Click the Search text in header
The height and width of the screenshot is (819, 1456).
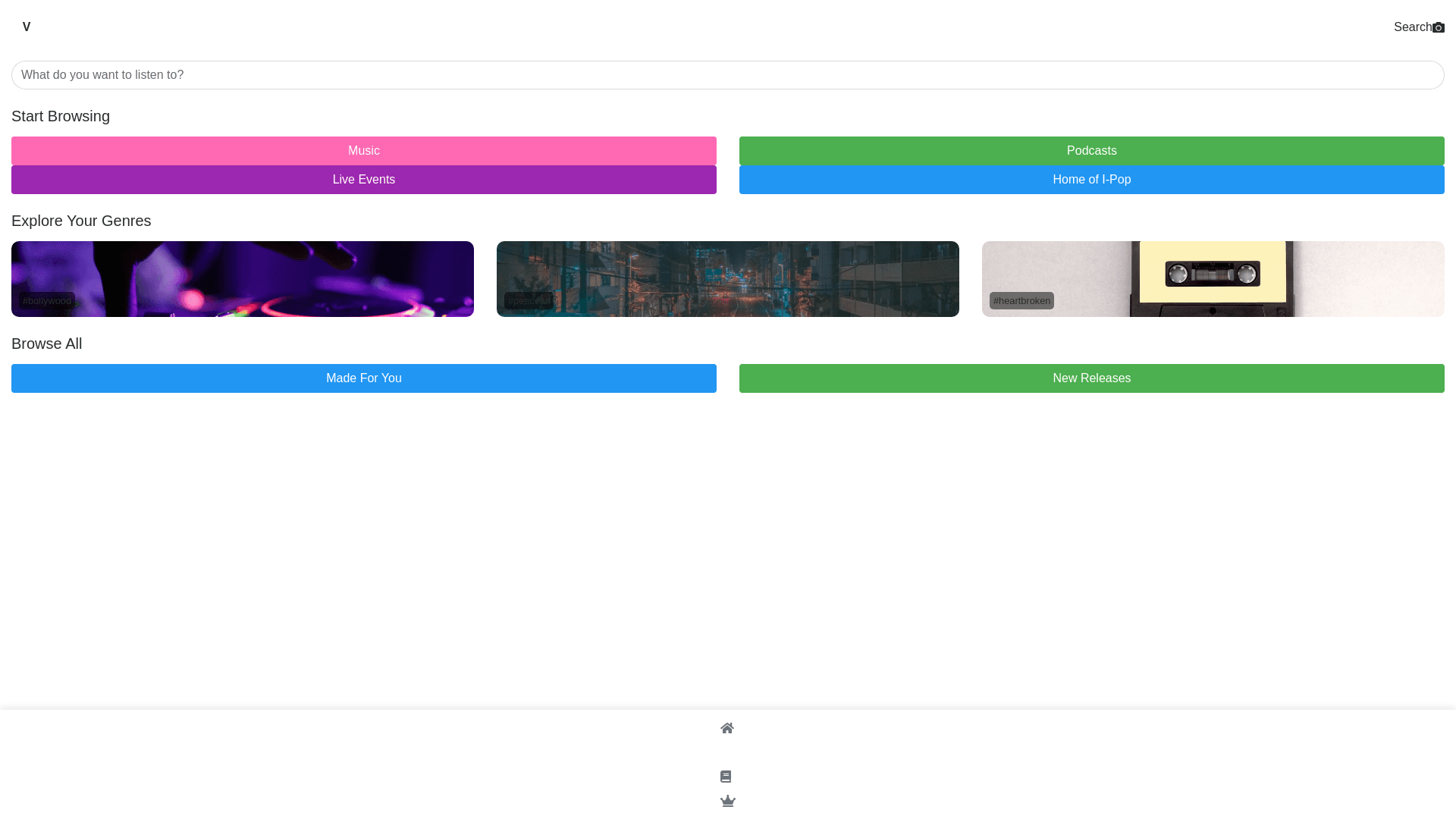(x=1412, y=27)
